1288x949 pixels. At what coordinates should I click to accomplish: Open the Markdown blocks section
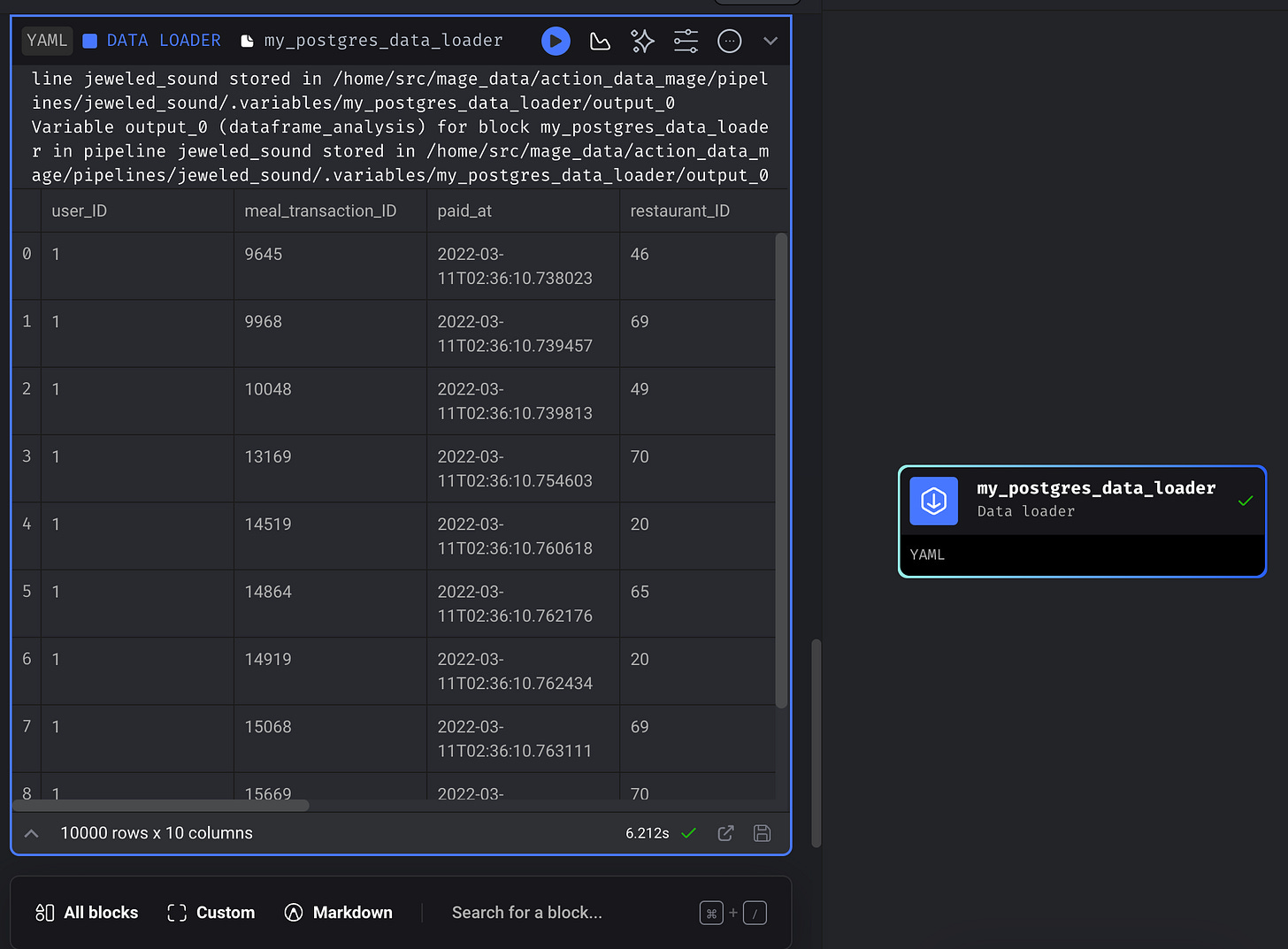[x=338, y=912]
